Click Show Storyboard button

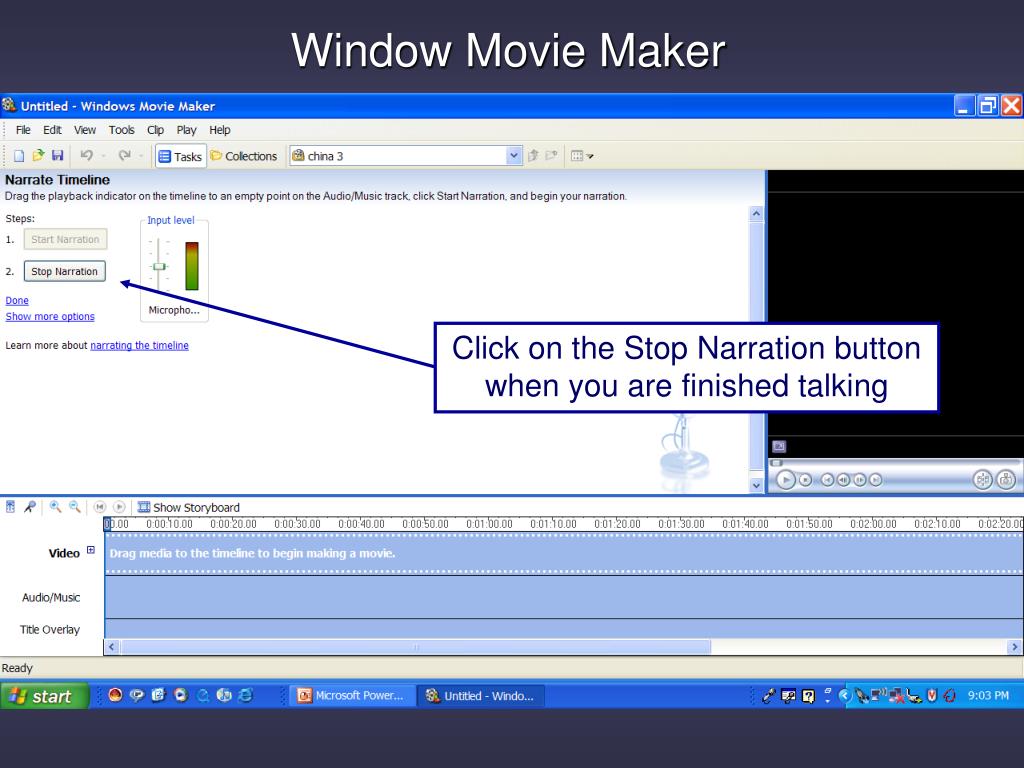pos(189,507)
